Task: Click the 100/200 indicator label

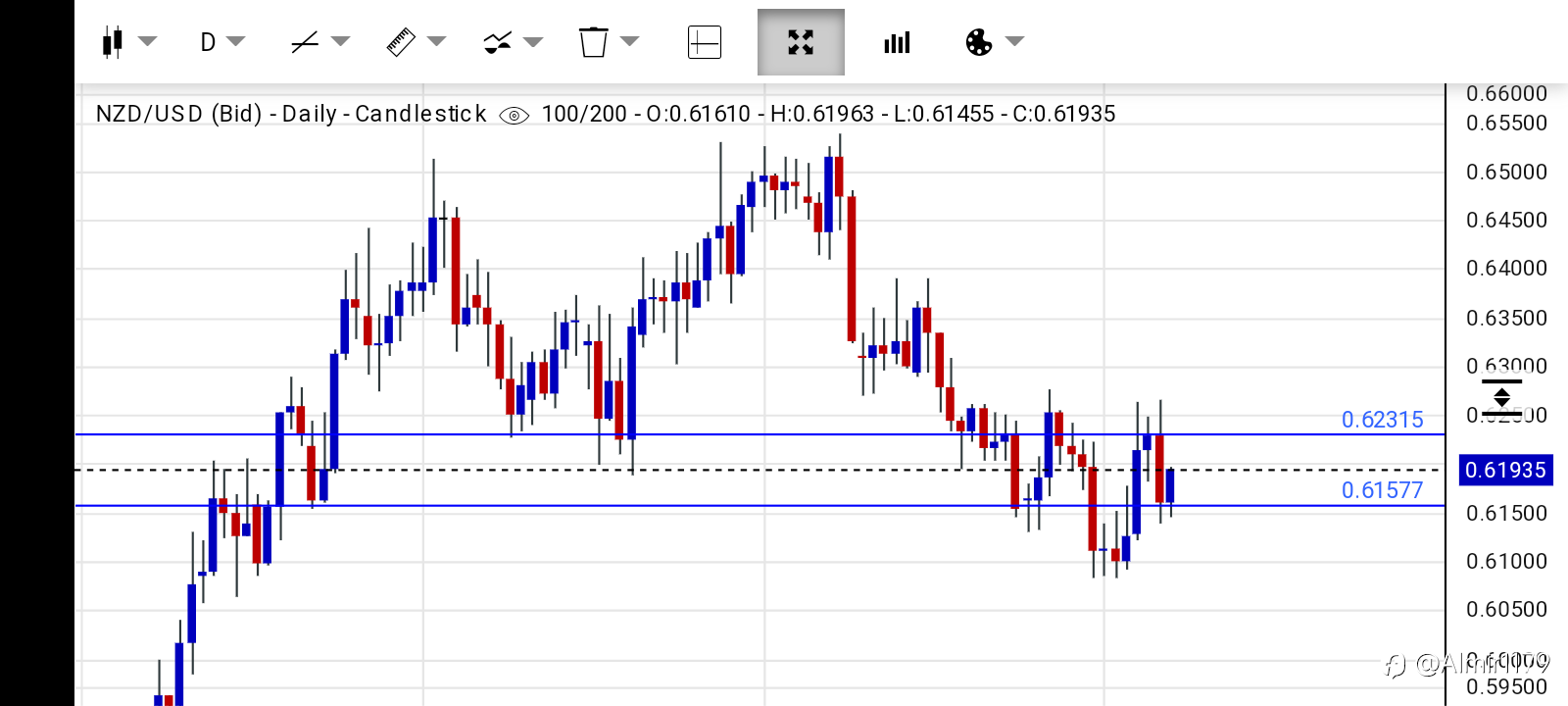Action: pos(584,114)
